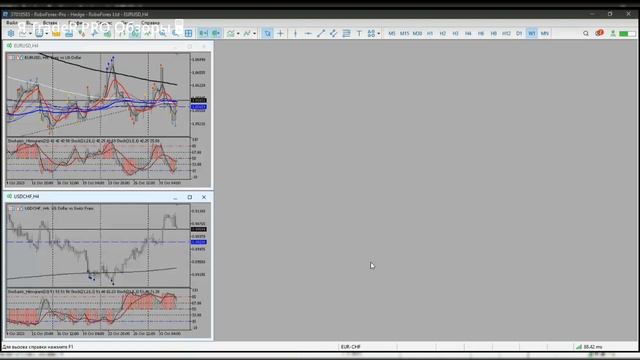Click the zoom out magnifier icon

point(176,33)
